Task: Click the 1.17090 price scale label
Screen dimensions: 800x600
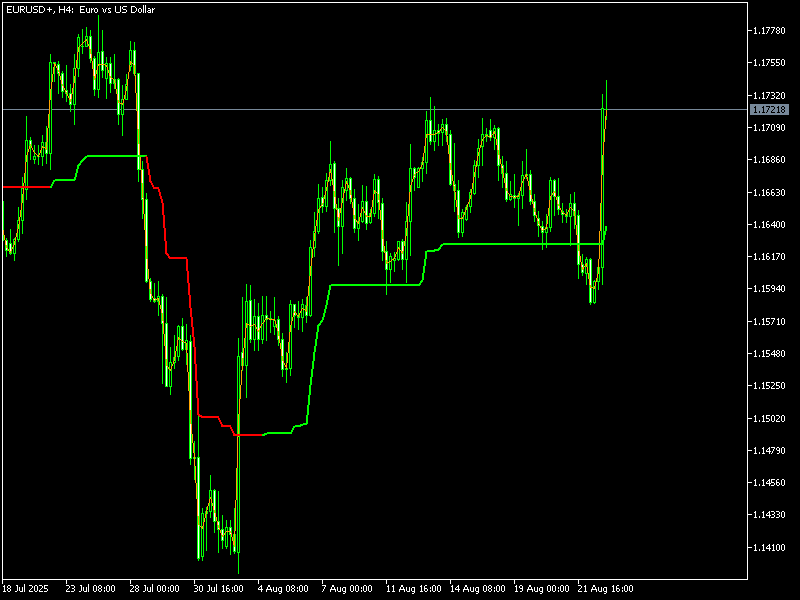Action: click(x=769, y=128)
